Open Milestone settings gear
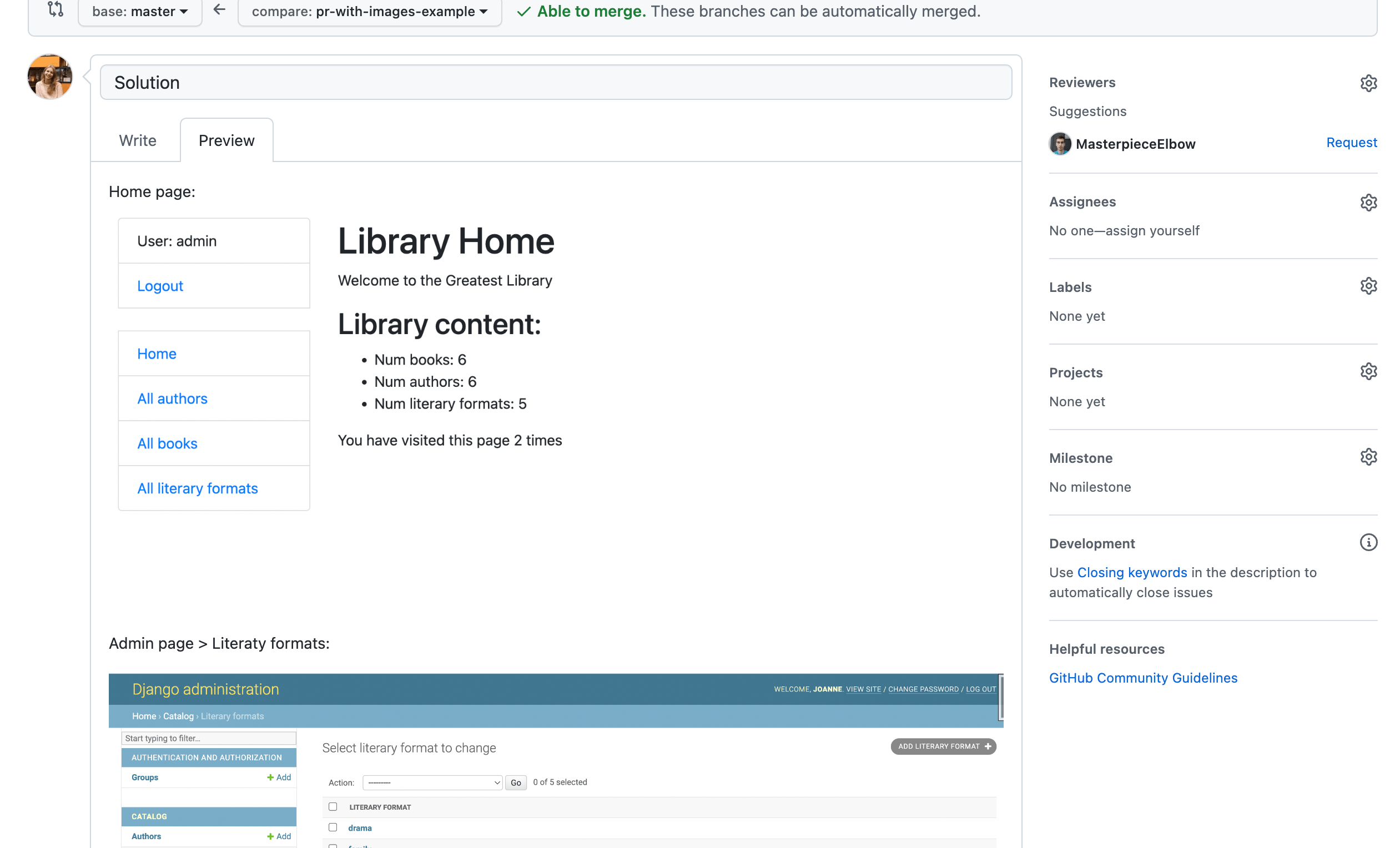The height and width of the screenshot is (848, 1400). (x=1368, y=457)
